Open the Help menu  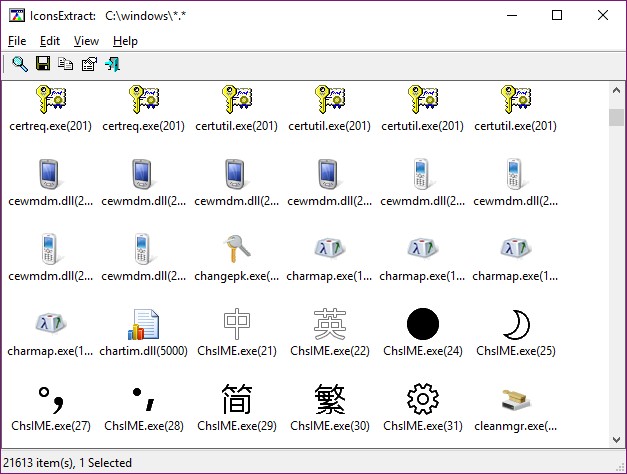(x=125, y=41)
